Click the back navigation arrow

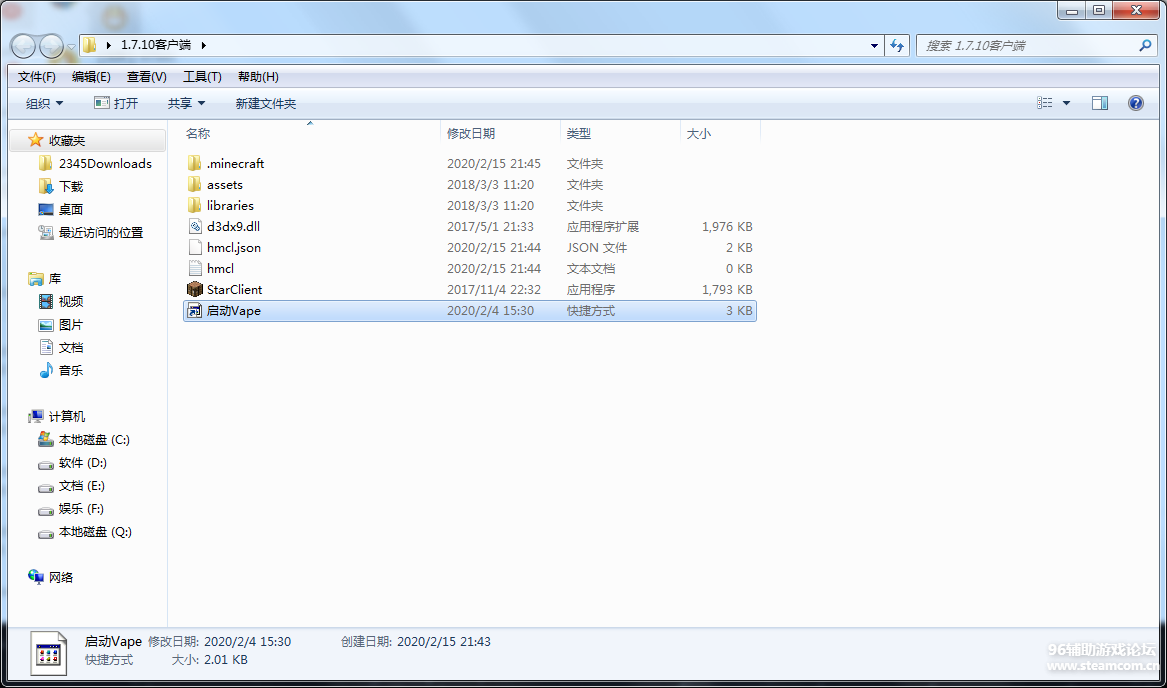(24, 46)
